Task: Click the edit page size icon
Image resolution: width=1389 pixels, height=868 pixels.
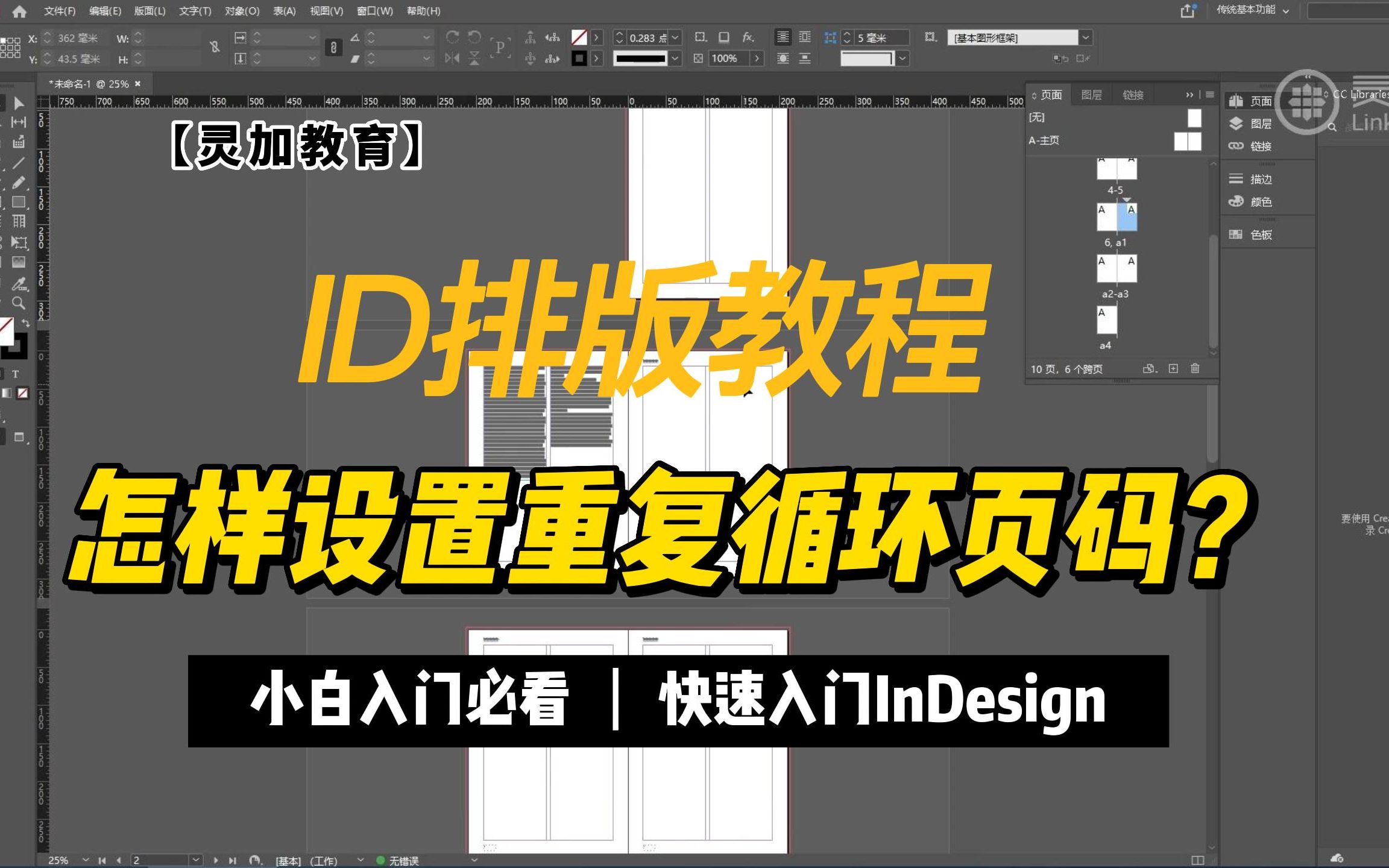Action: tap(1149, 368)
